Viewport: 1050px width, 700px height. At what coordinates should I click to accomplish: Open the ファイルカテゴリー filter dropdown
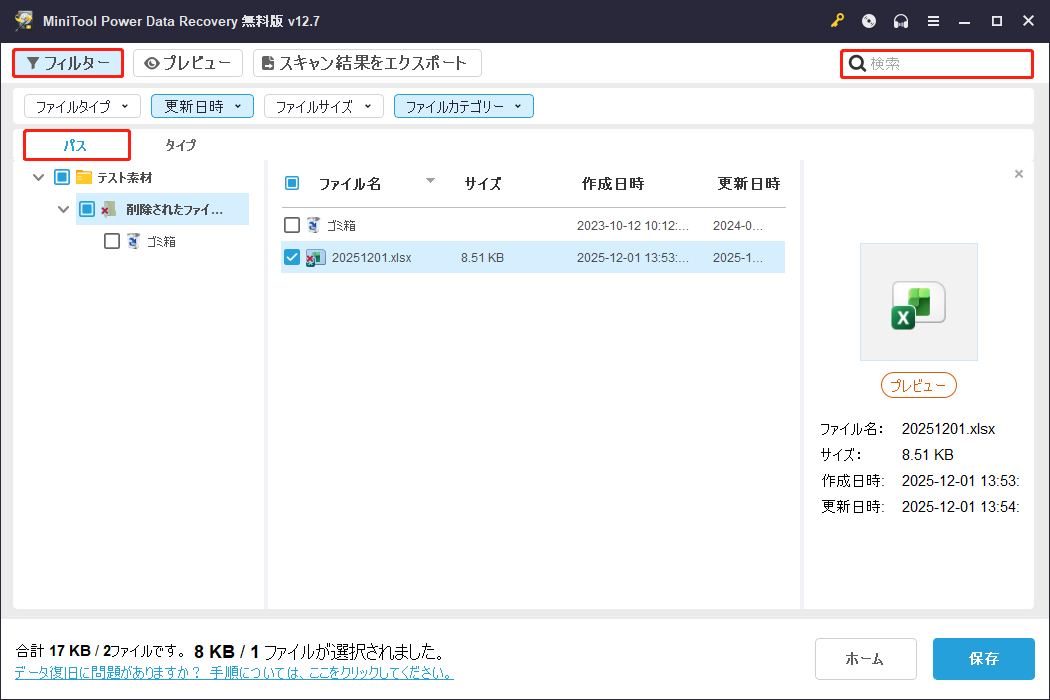[x=463, y=105]
